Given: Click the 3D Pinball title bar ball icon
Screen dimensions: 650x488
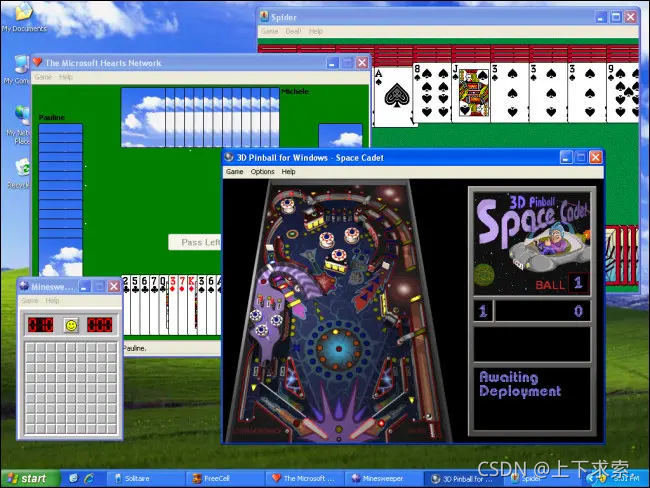Looking at the screenshot, I should pyautogui.click(x=229, y=157).
